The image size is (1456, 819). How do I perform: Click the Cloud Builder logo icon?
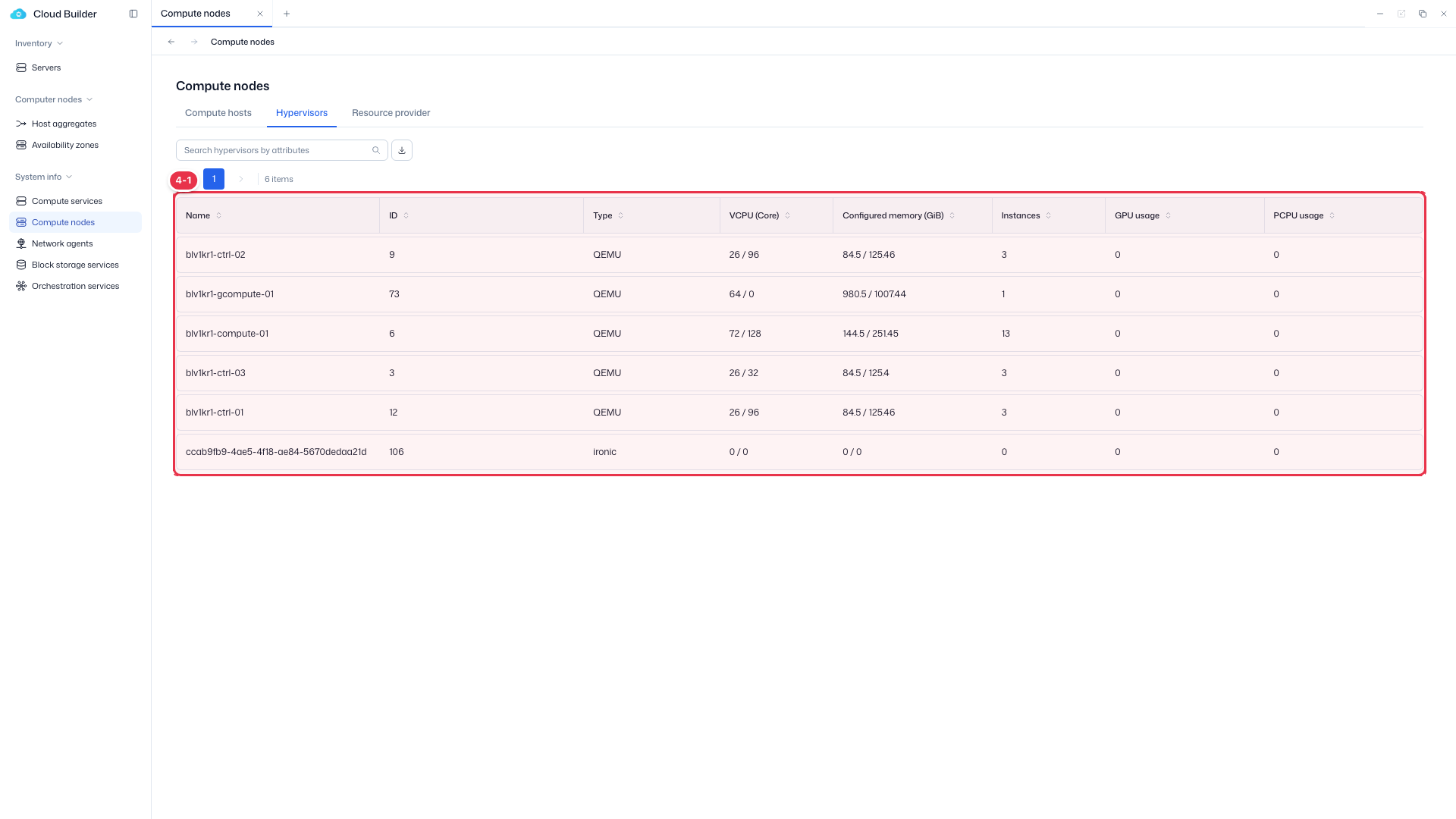coord(18,14)
